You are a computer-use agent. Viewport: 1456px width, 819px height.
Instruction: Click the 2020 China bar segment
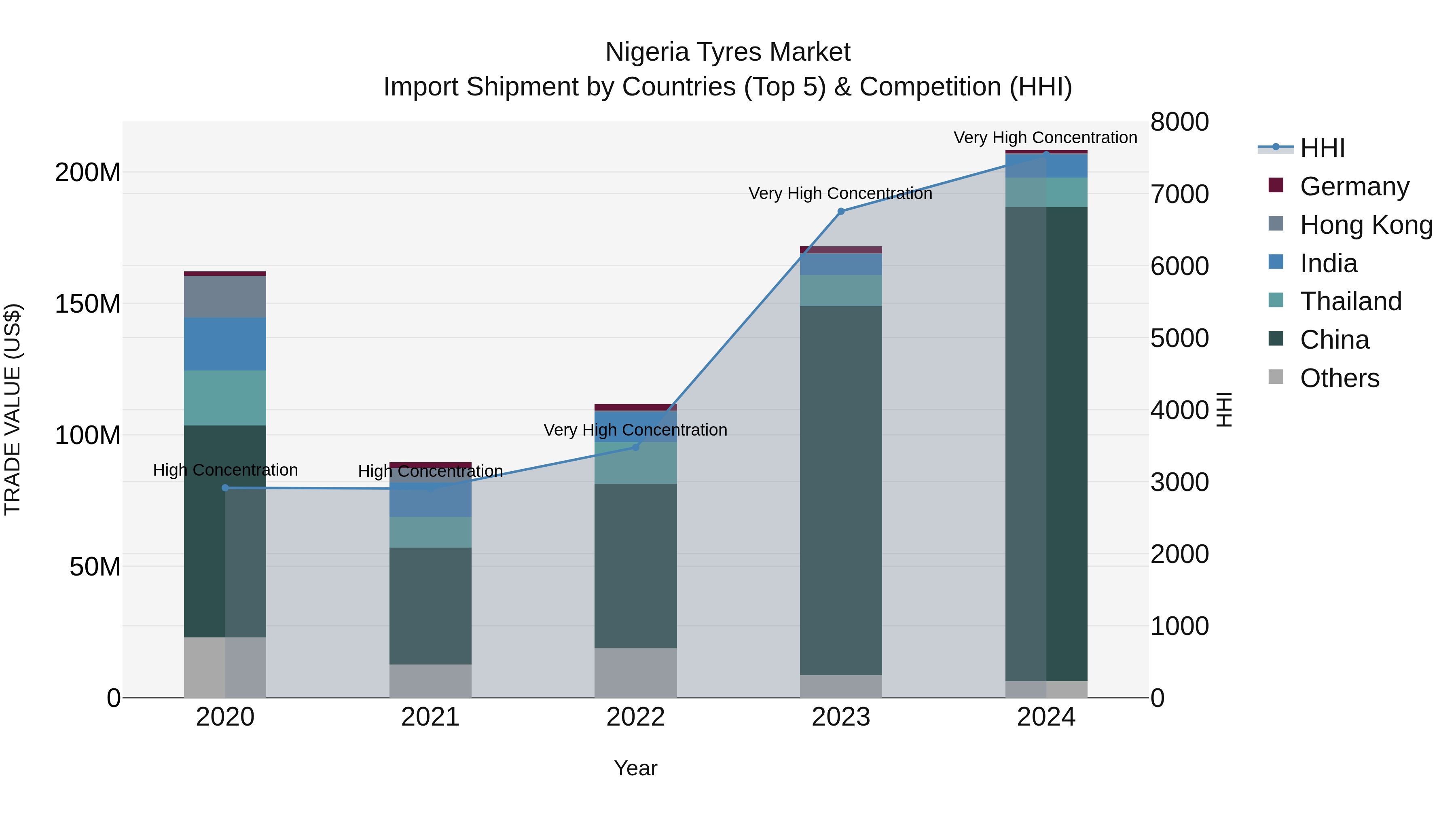(x=225, y=531)
